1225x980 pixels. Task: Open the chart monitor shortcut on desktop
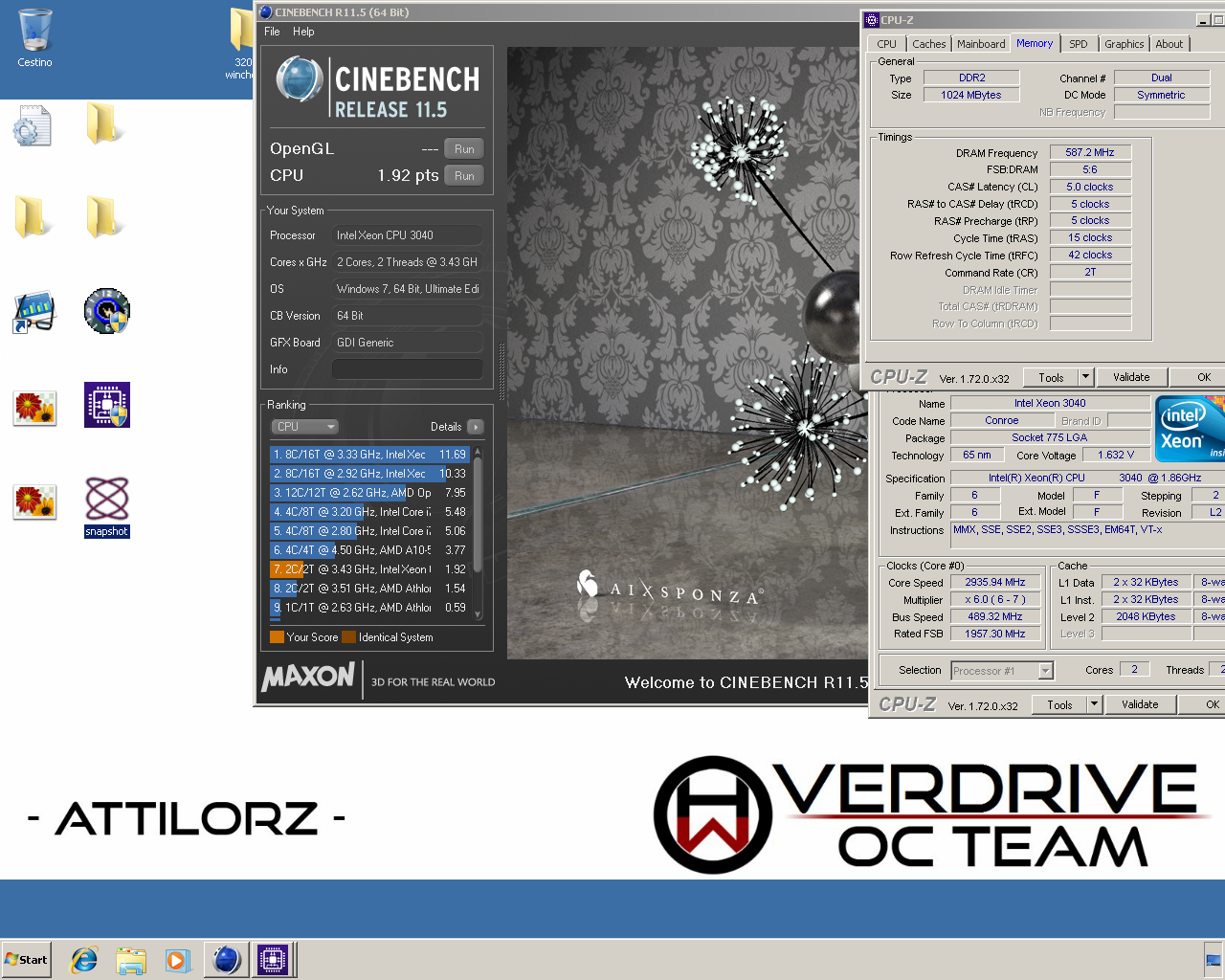coord(33,313)
